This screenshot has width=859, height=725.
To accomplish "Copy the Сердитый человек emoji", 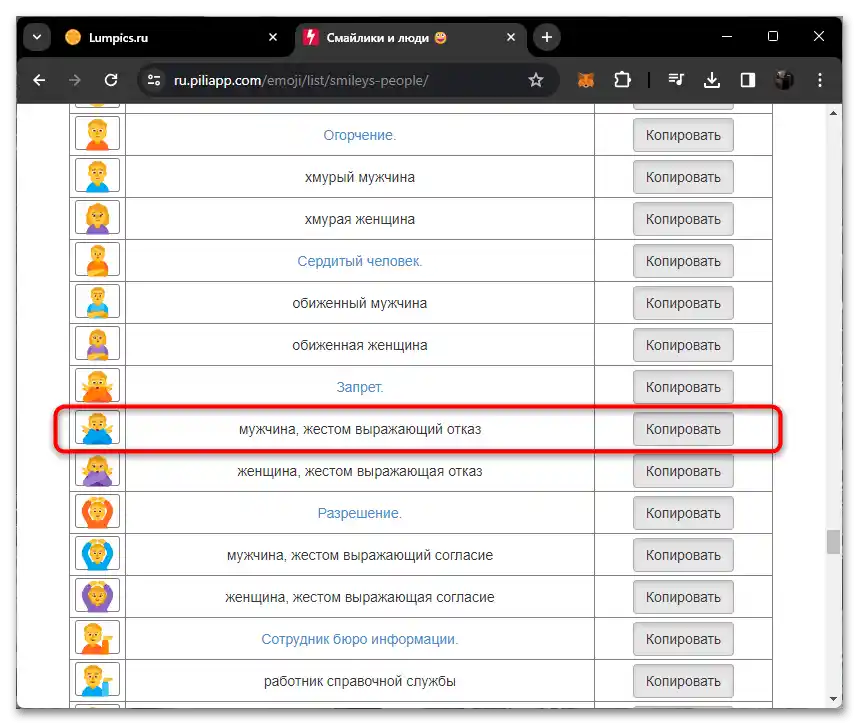I will tap(683, 261).
